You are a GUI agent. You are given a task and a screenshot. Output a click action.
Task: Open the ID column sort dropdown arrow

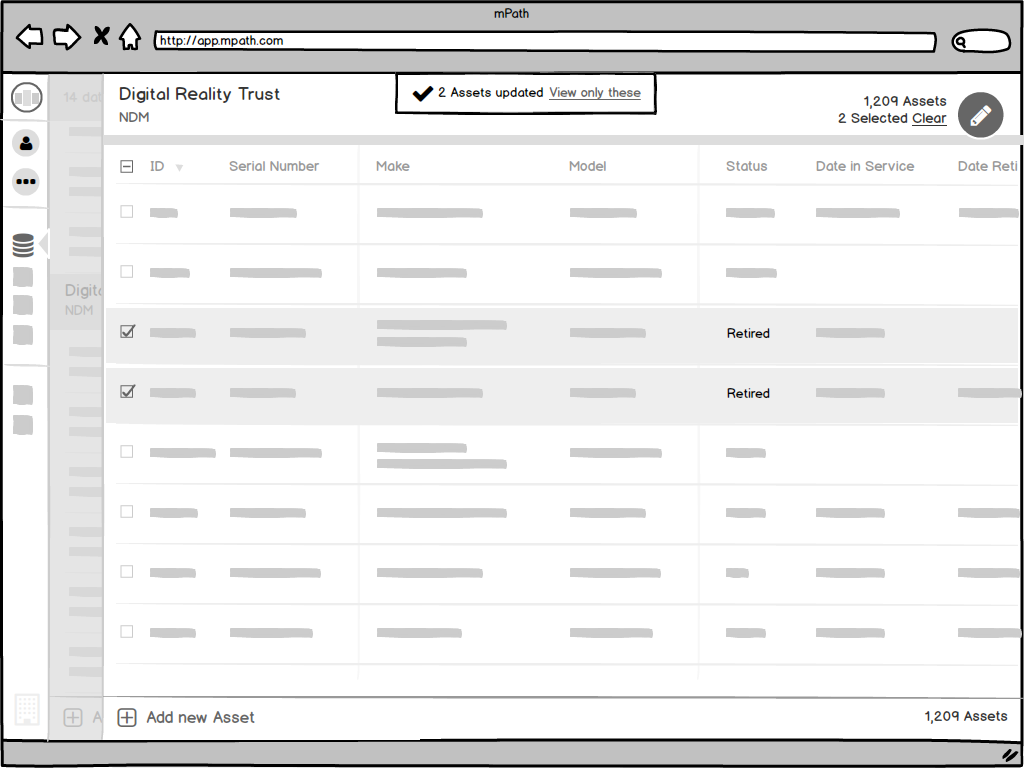(179, 168)
